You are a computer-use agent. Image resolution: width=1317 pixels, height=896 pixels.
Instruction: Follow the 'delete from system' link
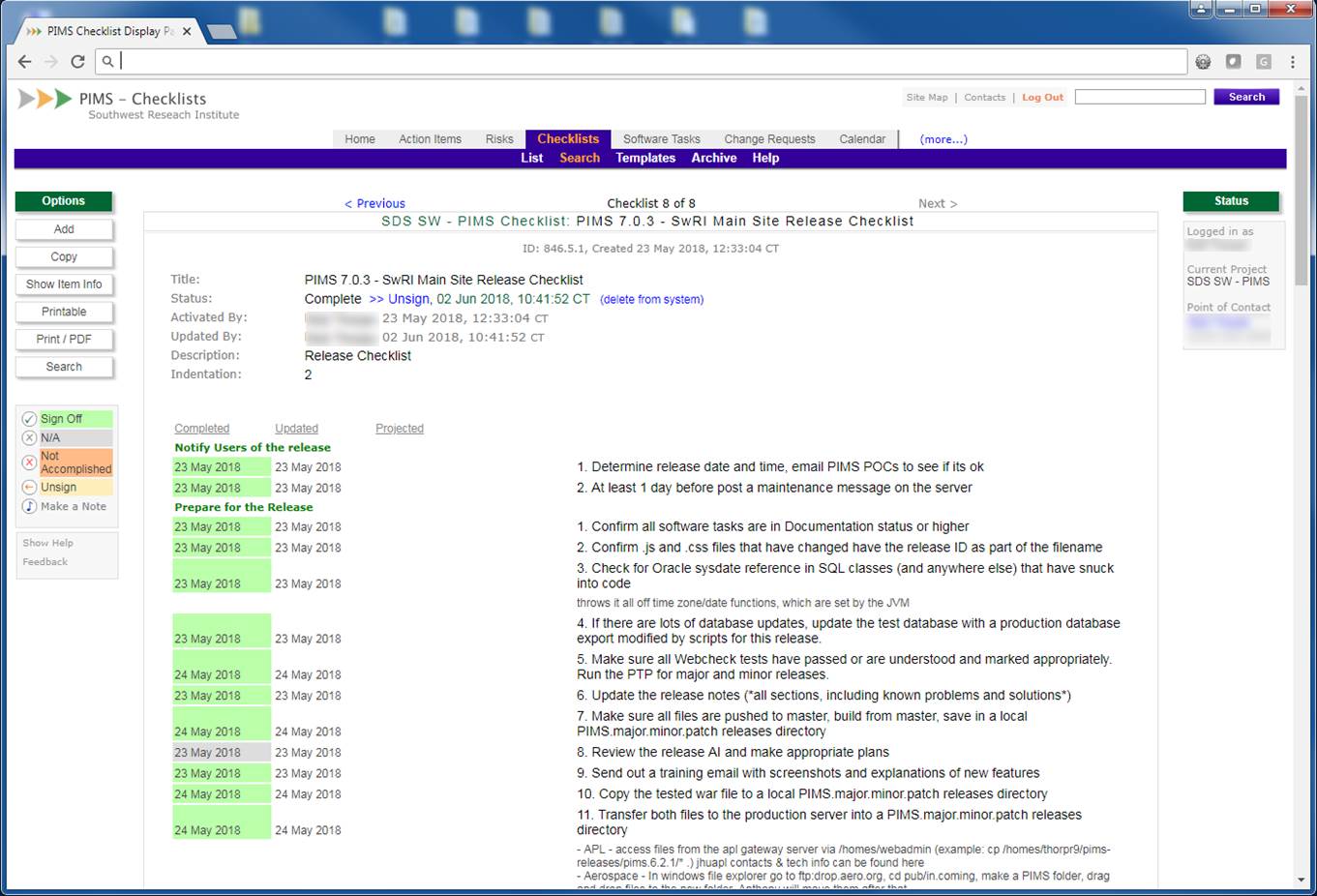pos(651,300)
